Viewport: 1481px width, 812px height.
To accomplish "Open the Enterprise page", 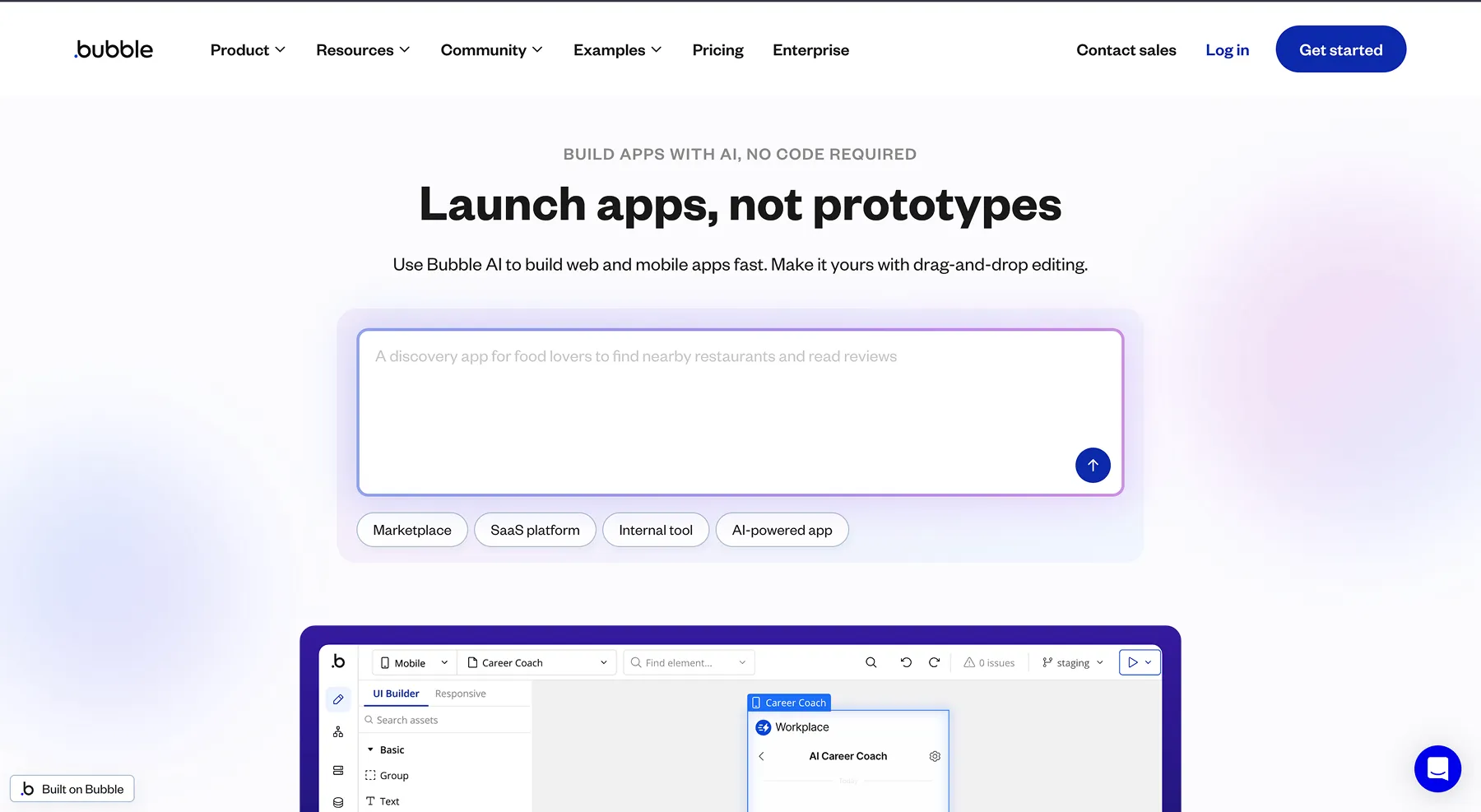I will click(x=810, y=50).
